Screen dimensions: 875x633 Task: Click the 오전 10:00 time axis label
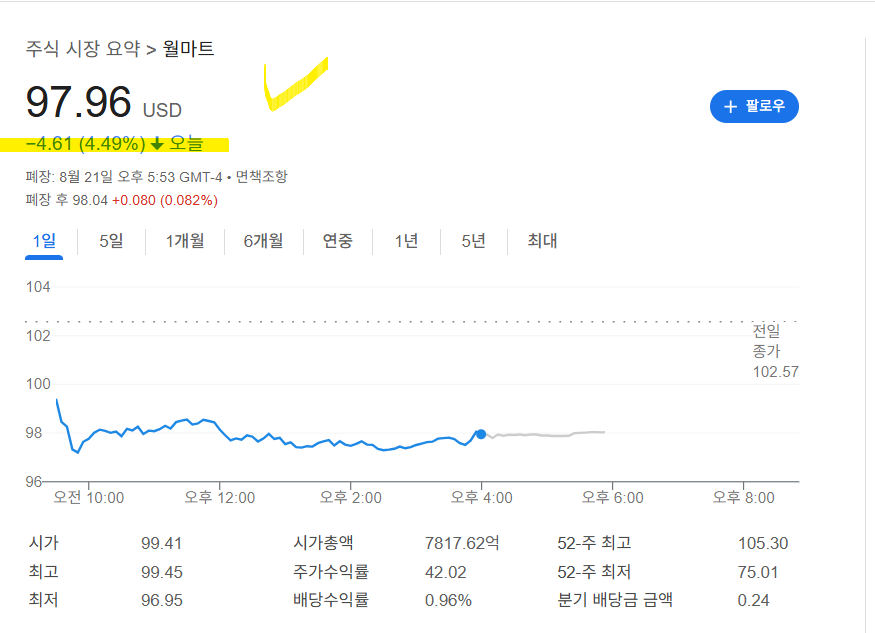coord(89,497)
